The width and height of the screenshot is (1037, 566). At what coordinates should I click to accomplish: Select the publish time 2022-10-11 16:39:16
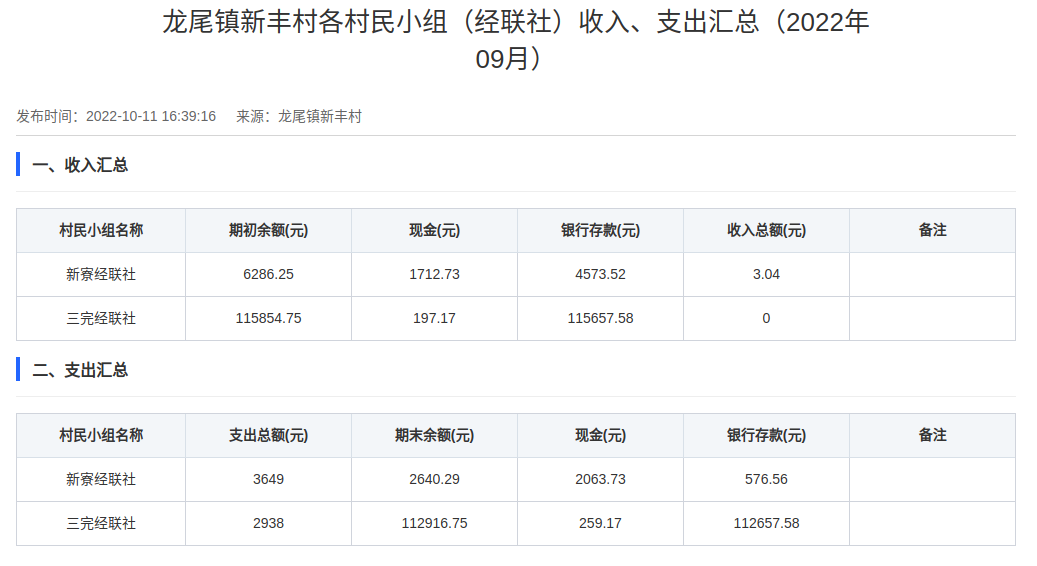[151, 116]
